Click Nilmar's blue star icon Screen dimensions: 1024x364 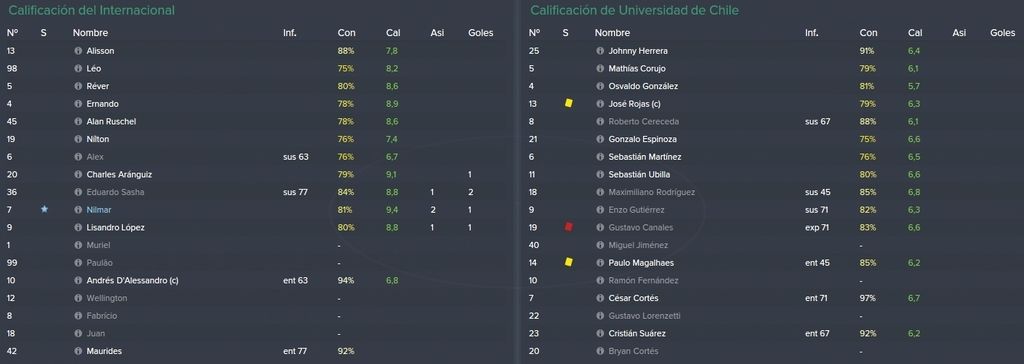(44, 209)
